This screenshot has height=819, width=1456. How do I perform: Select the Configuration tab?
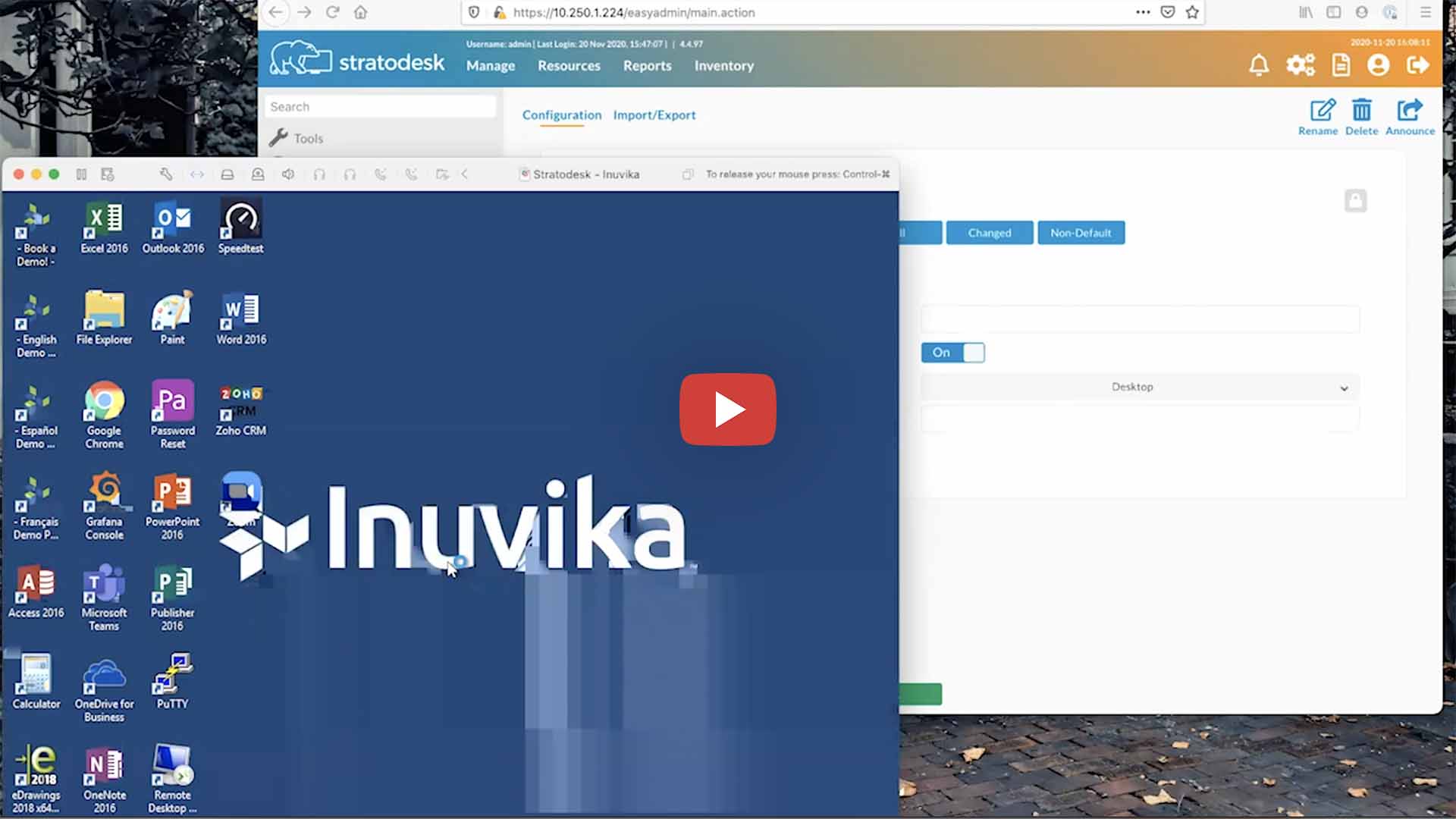(x=563, y=114)
